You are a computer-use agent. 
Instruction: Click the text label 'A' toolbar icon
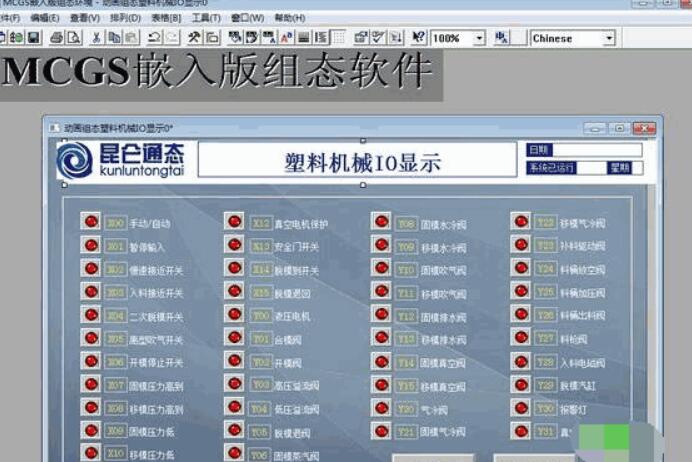[286, 38]
